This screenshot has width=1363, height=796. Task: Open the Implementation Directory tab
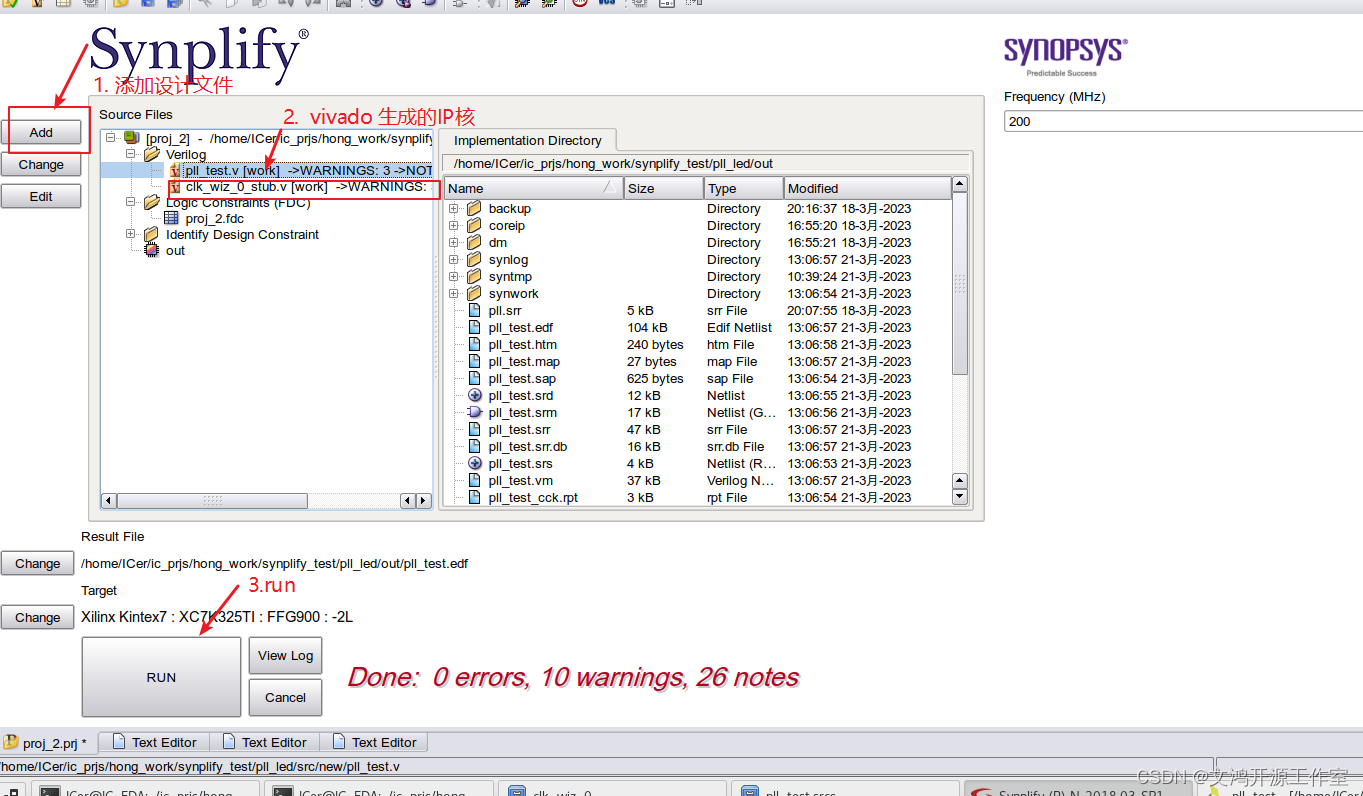528,140
